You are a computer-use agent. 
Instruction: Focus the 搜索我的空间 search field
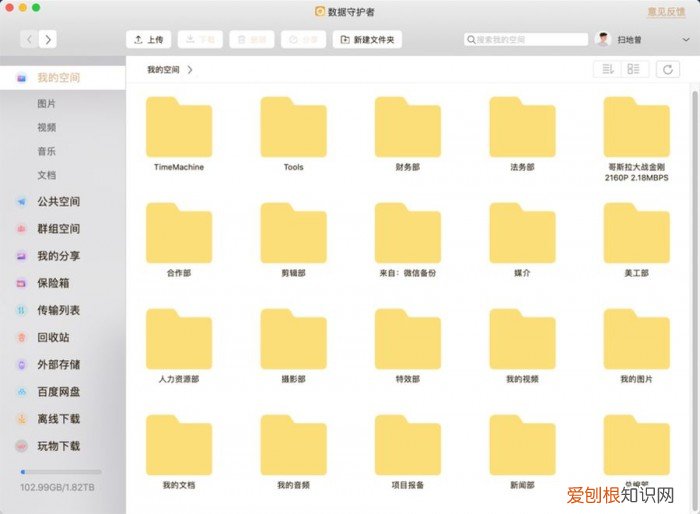[x=526, y=40]
